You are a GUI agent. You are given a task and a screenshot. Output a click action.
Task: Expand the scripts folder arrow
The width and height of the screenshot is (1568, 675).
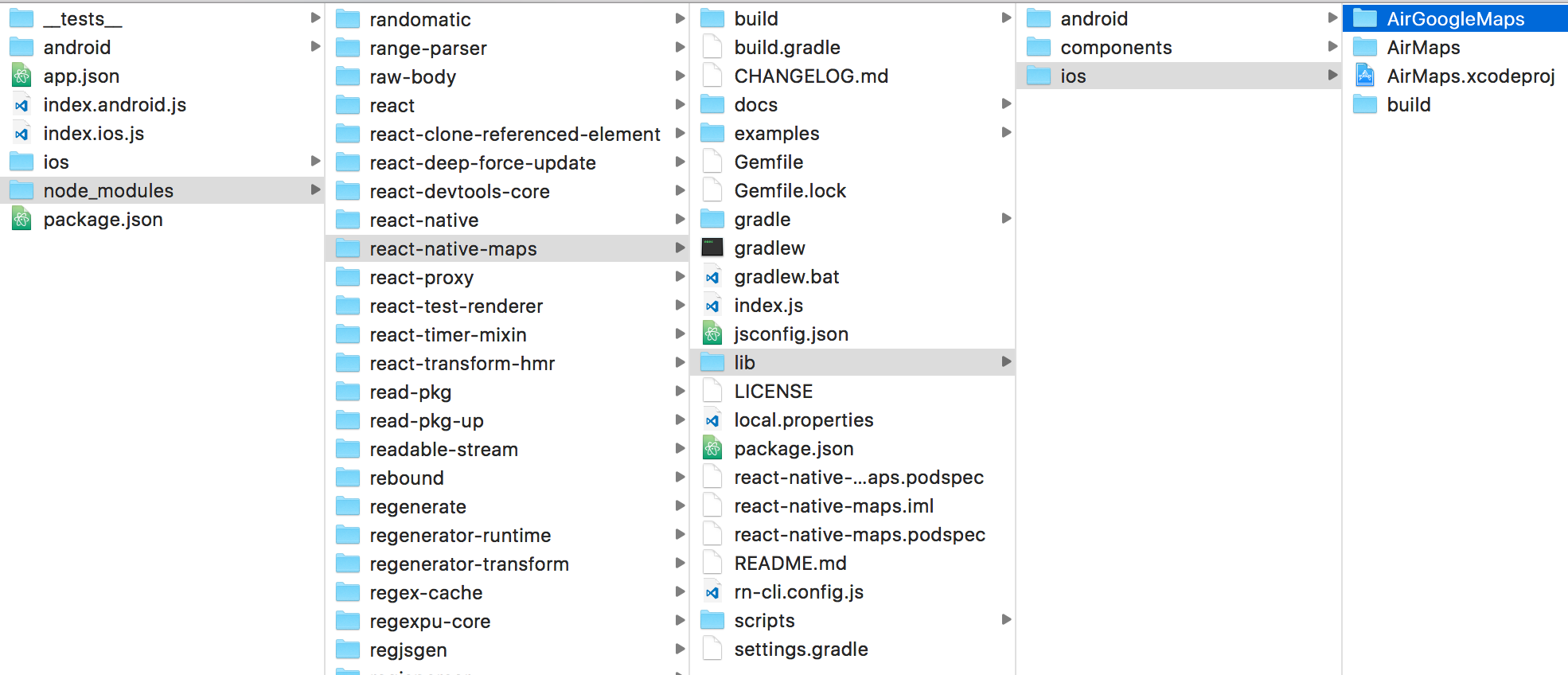(x=1006, y=619)
